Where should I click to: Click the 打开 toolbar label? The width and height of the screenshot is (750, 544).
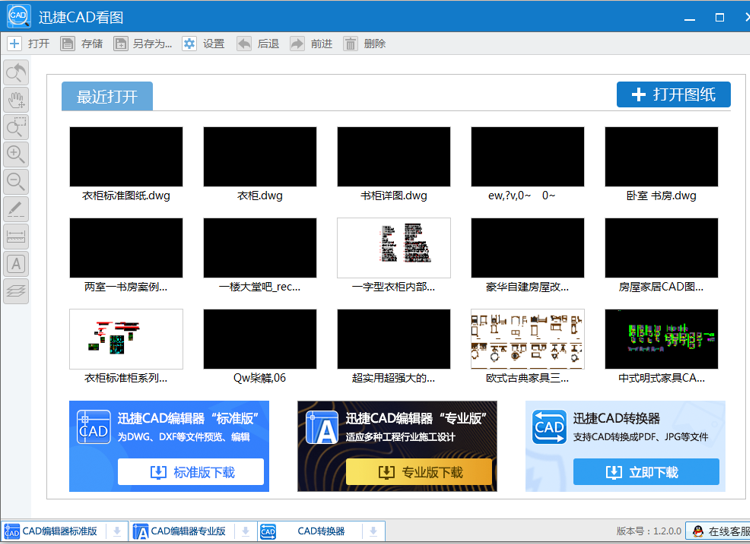coord(39,44)
